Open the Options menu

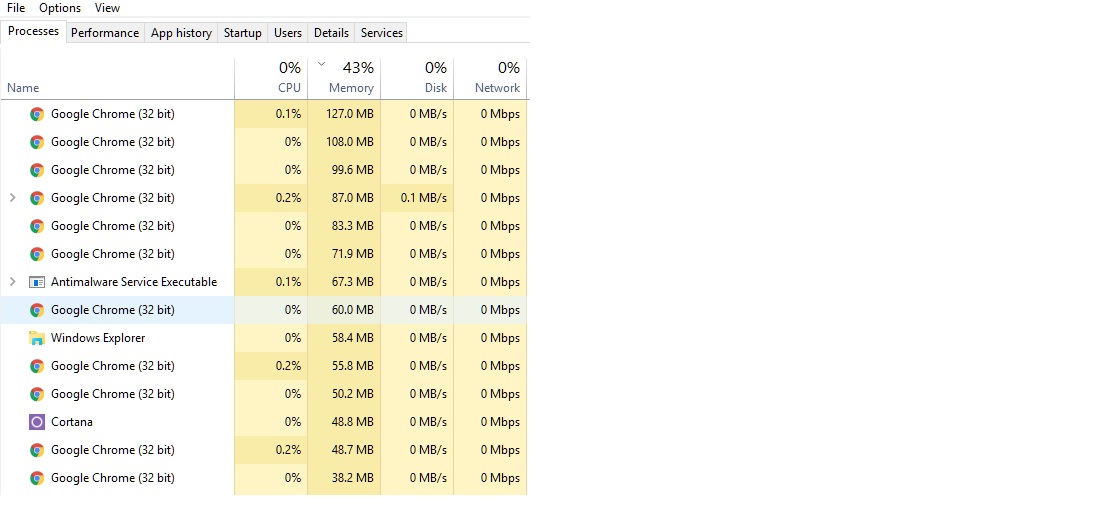tap(60, 8)
